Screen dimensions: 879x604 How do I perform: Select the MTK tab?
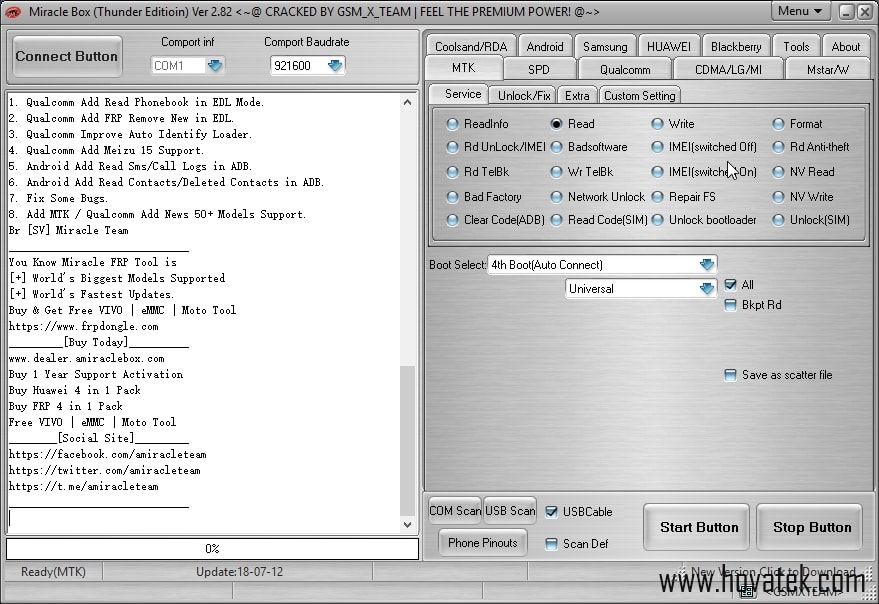tap(464, 68)
